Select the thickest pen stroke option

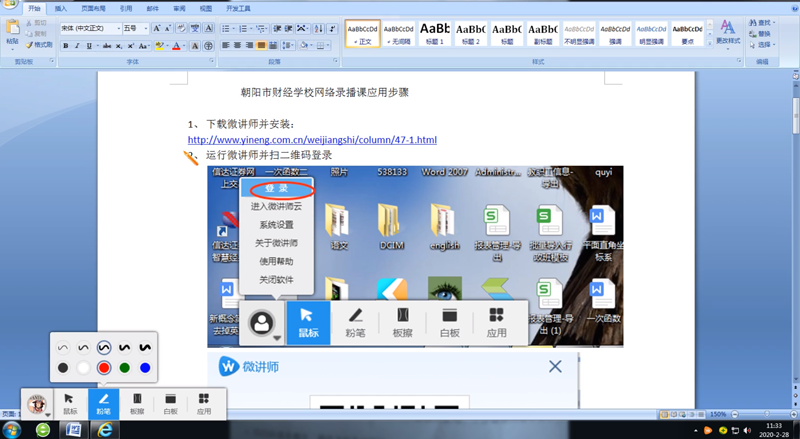(145, 348)
